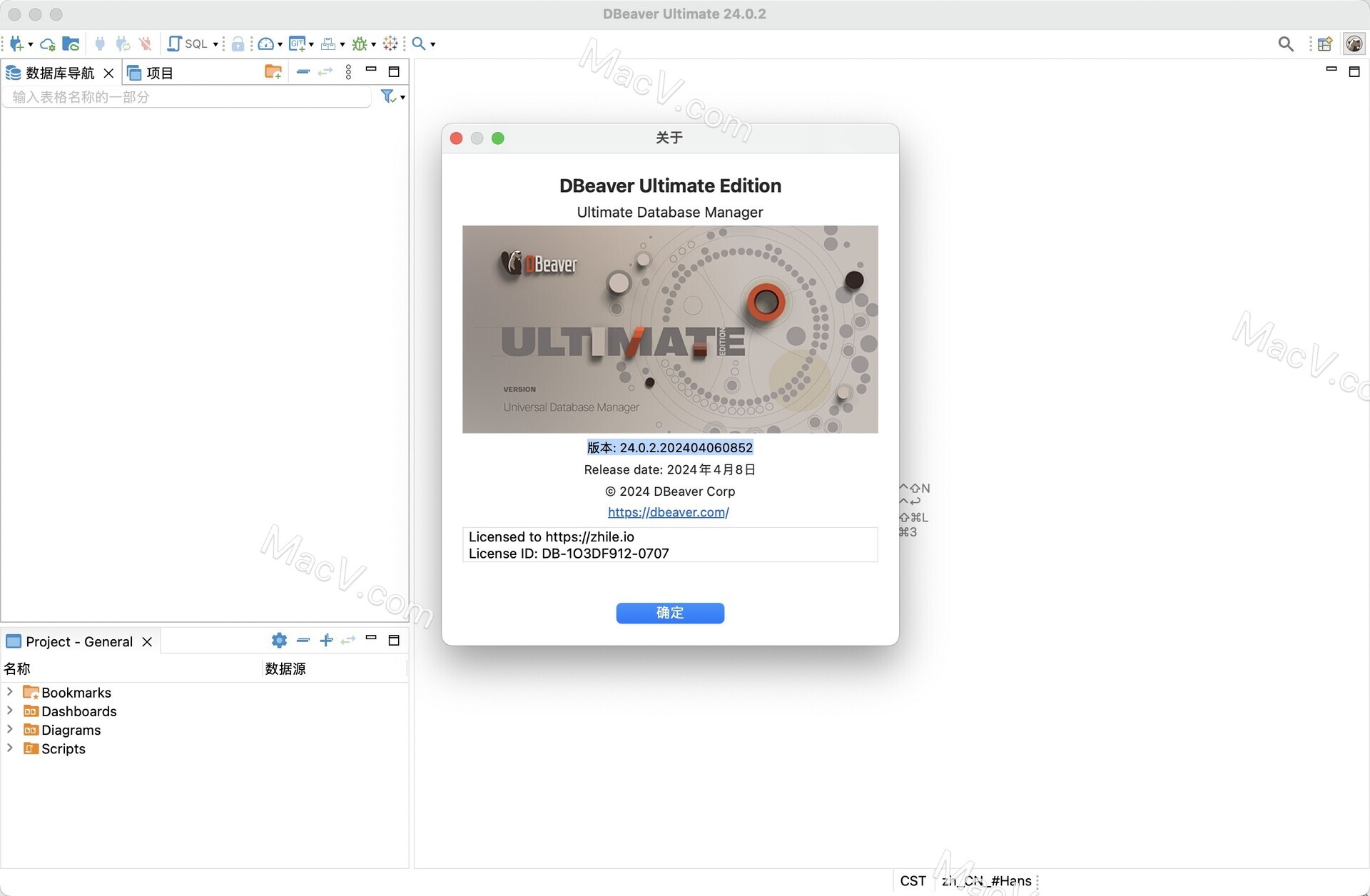The image size is (1370, 896).
Task: Open a new database connection
Action: pyautogui.click(x=16, y=44)
